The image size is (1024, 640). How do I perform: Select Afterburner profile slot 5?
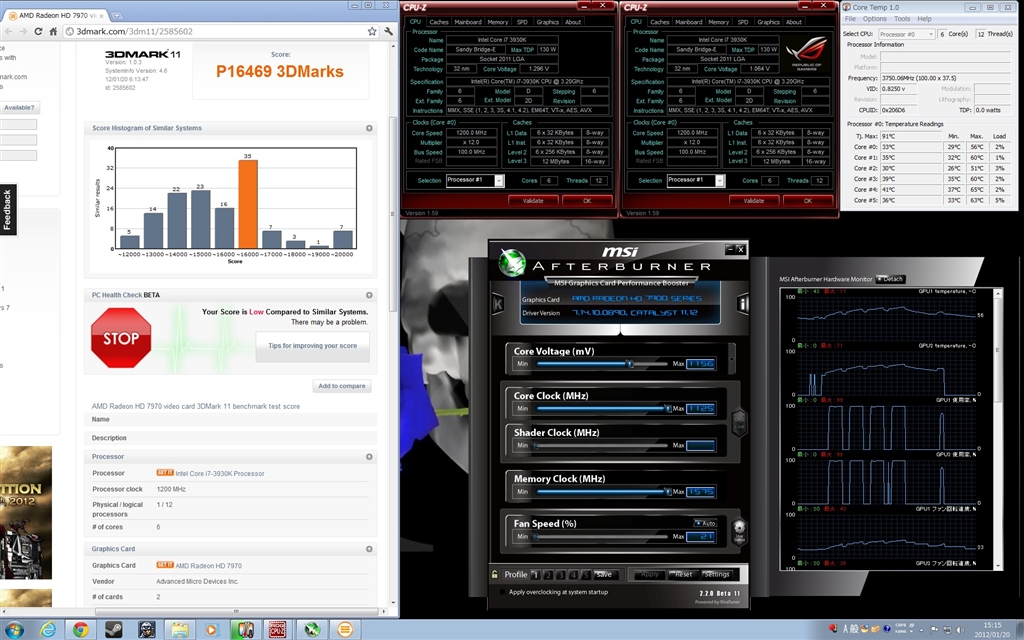(x=586, y=575)
